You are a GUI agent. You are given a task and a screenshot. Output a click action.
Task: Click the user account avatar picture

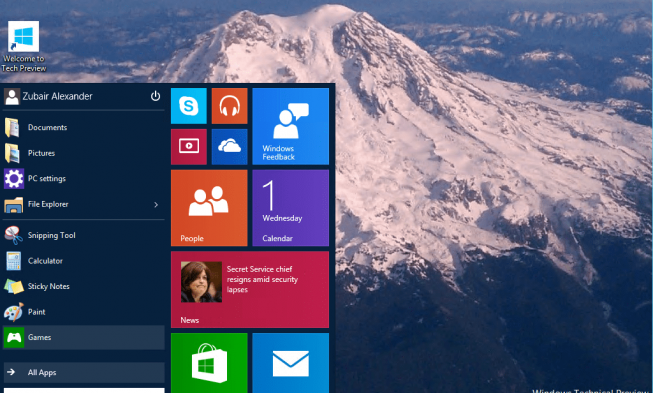[12, 97]
